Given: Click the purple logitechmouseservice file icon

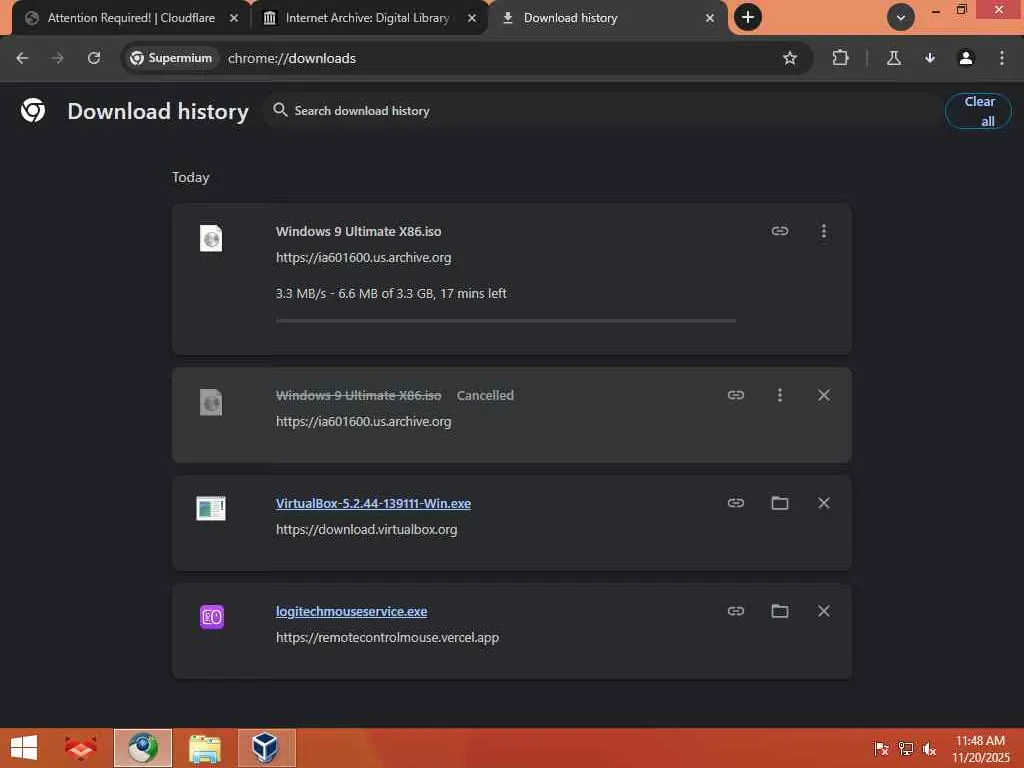Looking at the screenshot, I should [212, 616].
